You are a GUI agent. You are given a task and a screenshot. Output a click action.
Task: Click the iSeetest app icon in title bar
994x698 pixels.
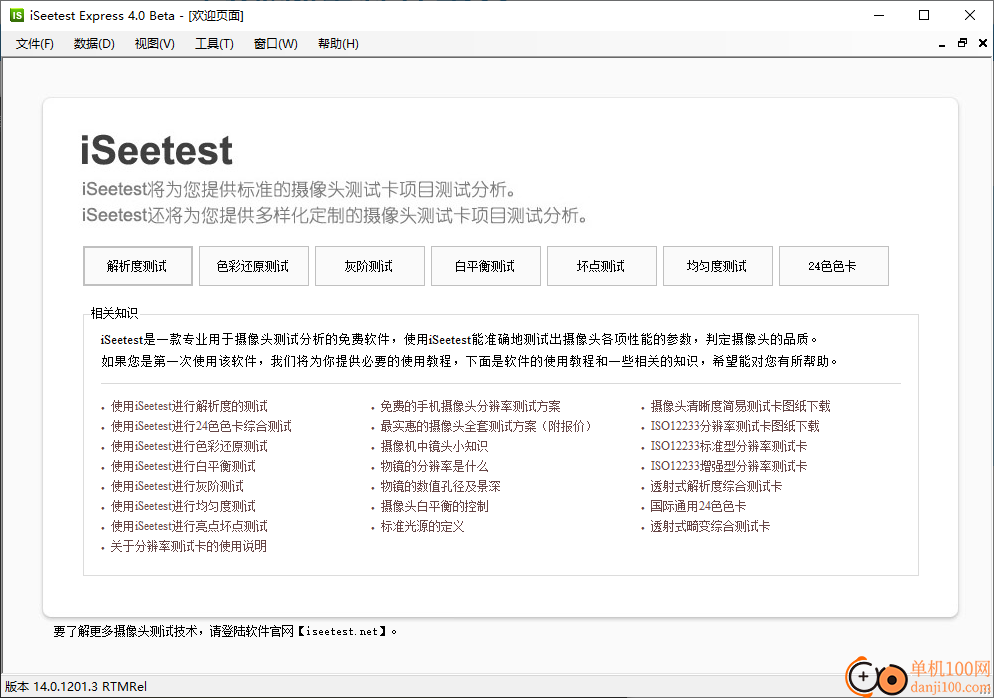[17, 15]
